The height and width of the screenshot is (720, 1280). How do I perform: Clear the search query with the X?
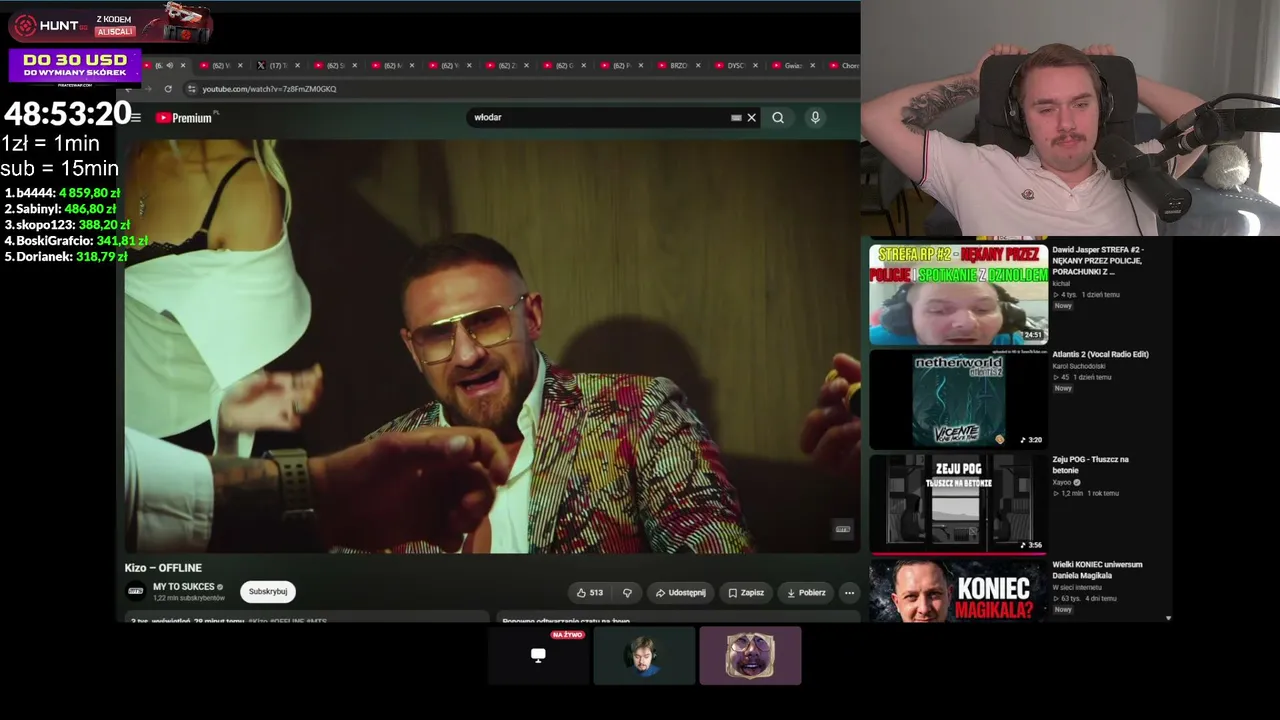pyautogui.click(x=751, y=118)
